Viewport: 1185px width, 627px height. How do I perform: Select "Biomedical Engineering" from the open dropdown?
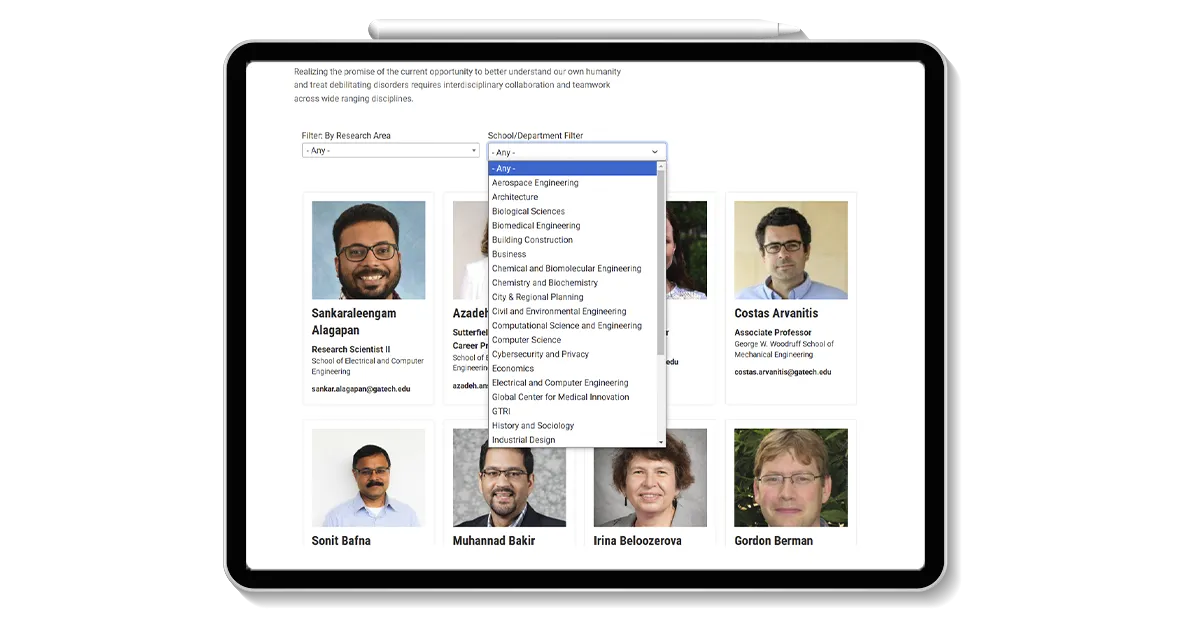coord(537,225)
